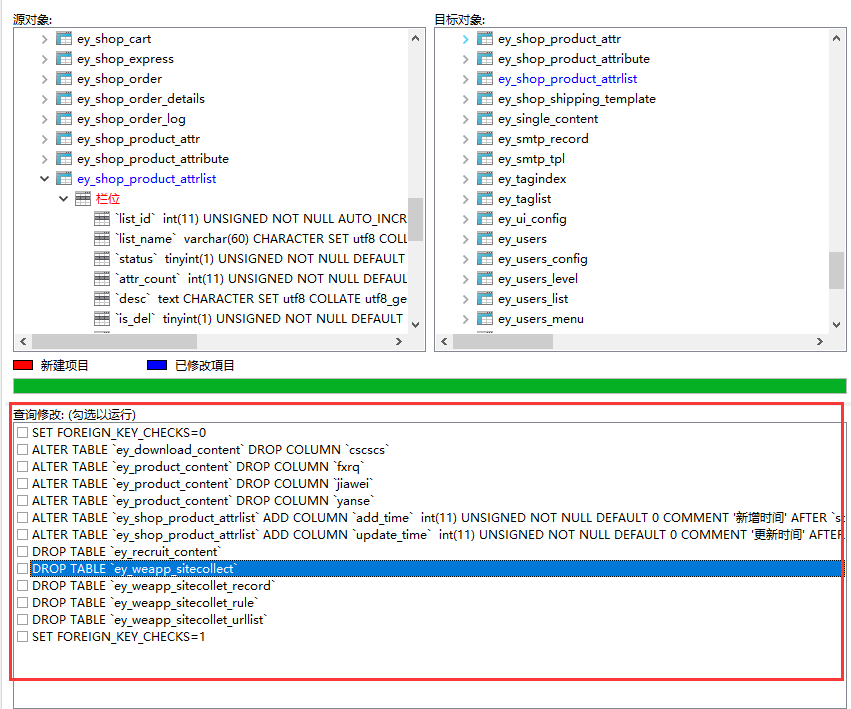Select the DROP TABLE ey_weapp_sitecollet_rule line
The height and width of the screenshot is (709, 851).
(x=144, y=603)
